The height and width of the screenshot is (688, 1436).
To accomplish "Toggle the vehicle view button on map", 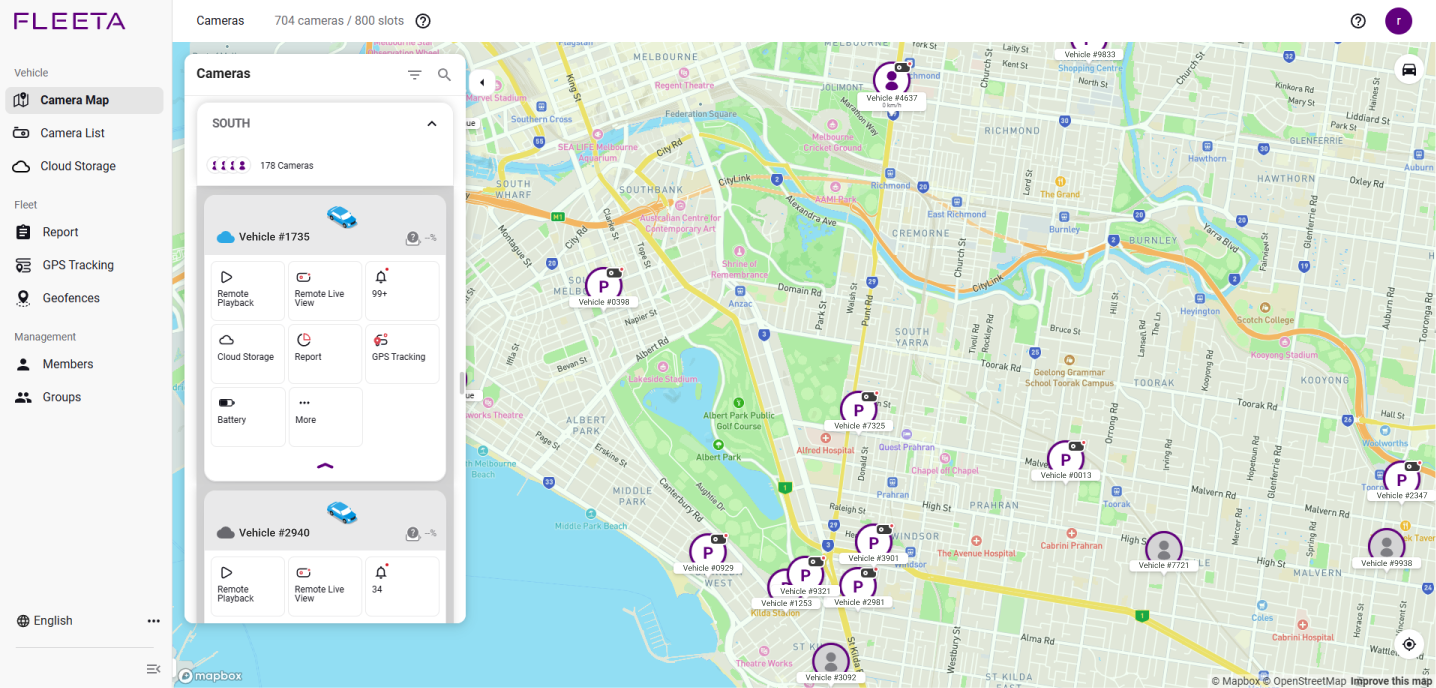I will tap(1409, 69).
